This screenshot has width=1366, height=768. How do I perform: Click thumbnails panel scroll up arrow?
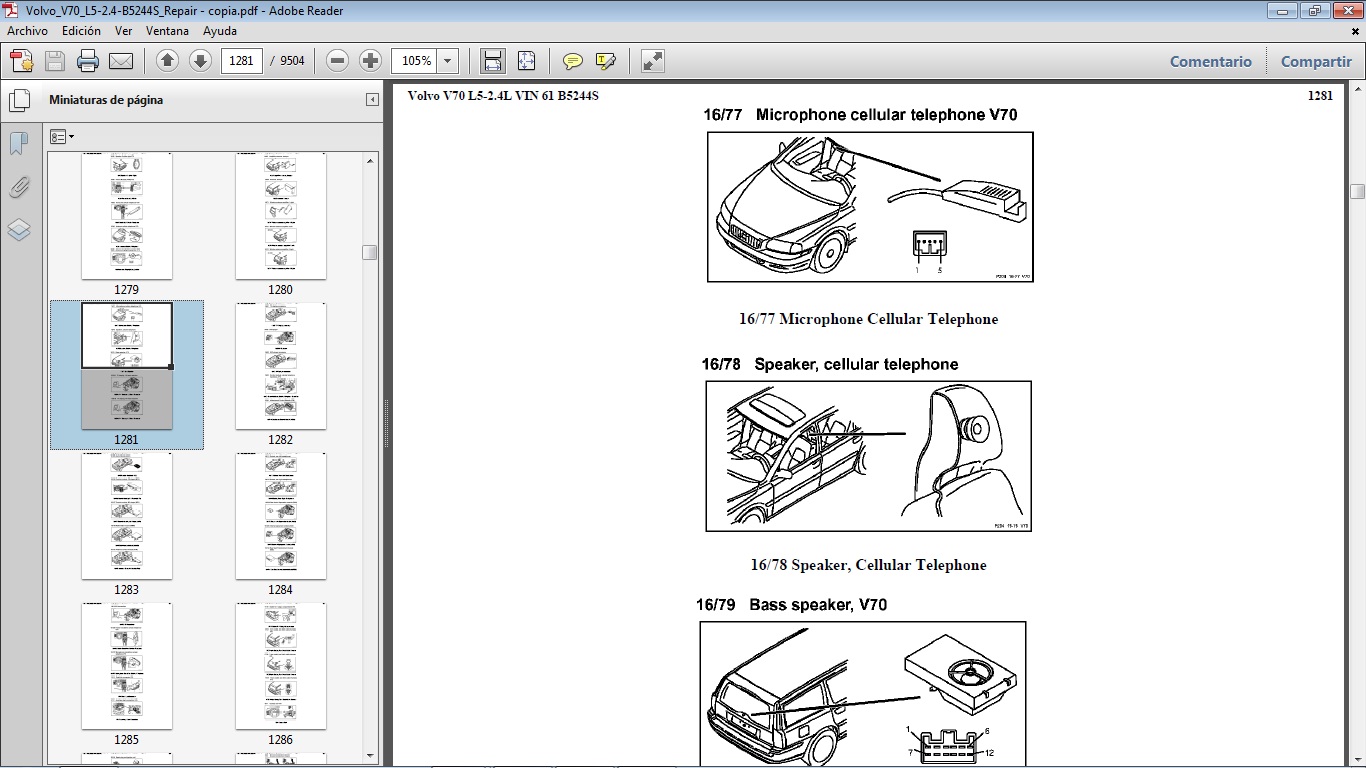coord(370,160)
